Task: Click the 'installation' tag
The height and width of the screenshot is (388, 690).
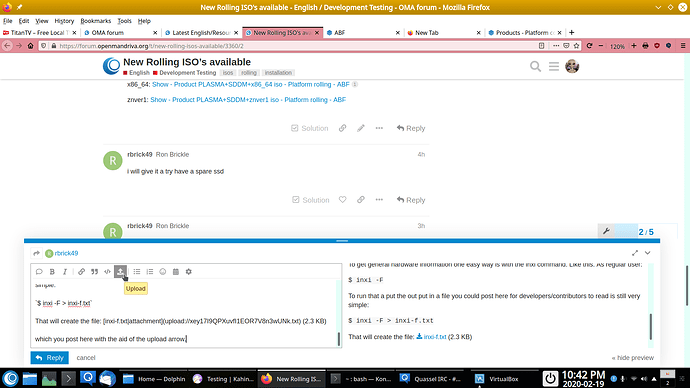Action: [278, 73]
